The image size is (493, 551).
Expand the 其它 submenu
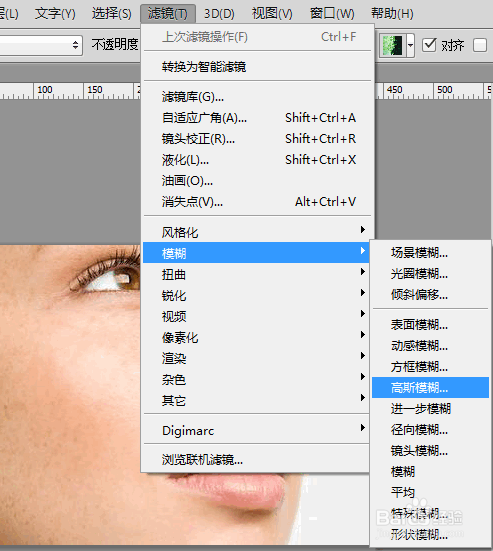click(256, 400)
